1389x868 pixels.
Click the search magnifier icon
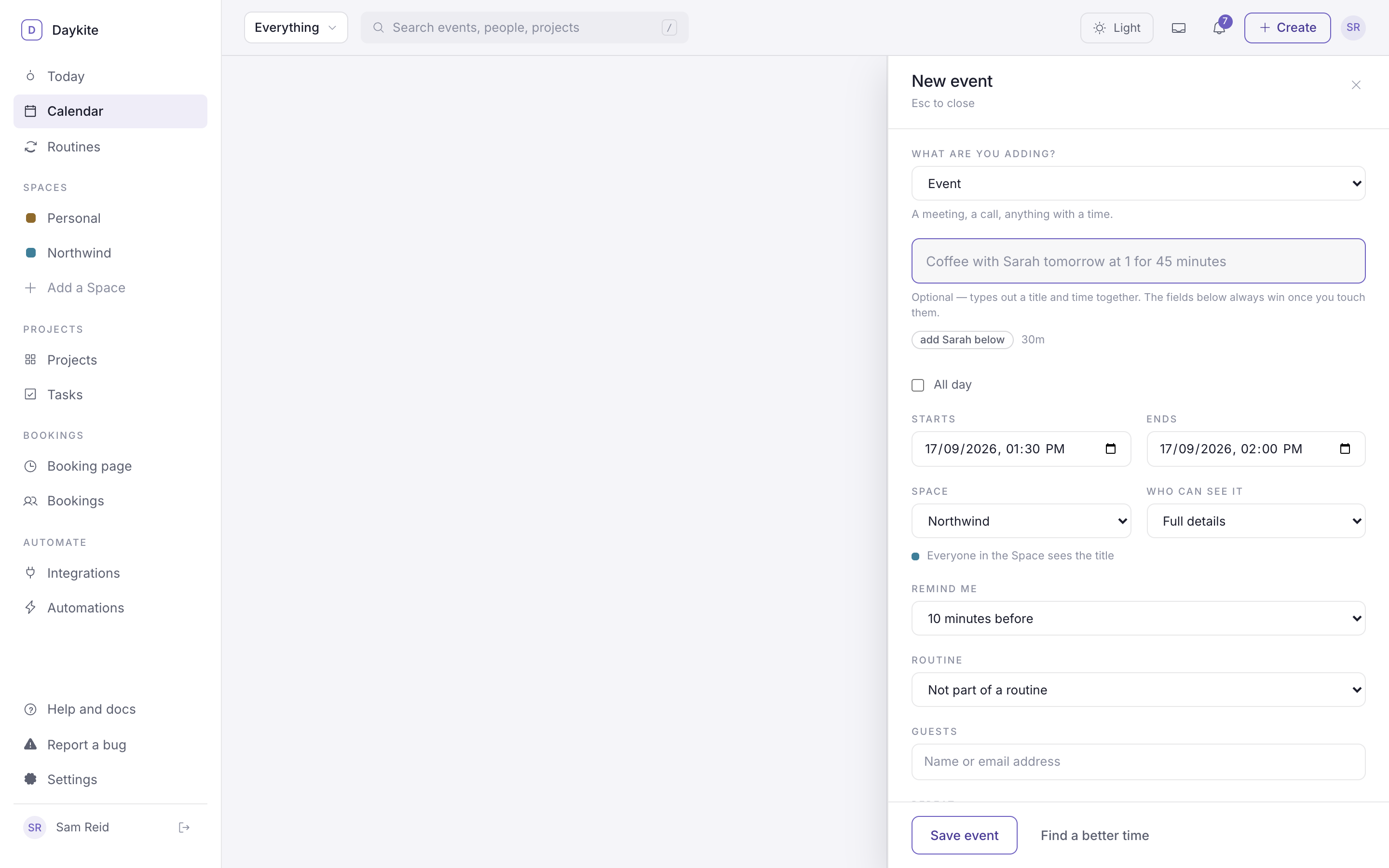378,27
